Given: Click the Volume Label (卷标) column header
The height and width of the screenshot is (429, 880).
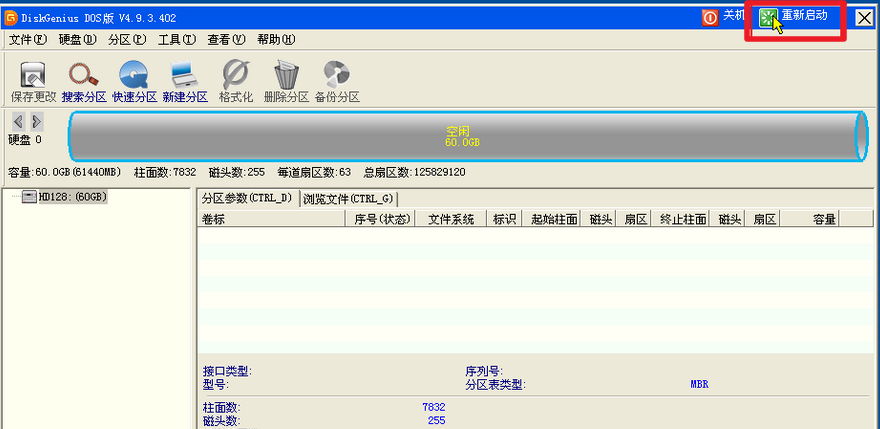Looking at the screenshot, I should 271,219.
